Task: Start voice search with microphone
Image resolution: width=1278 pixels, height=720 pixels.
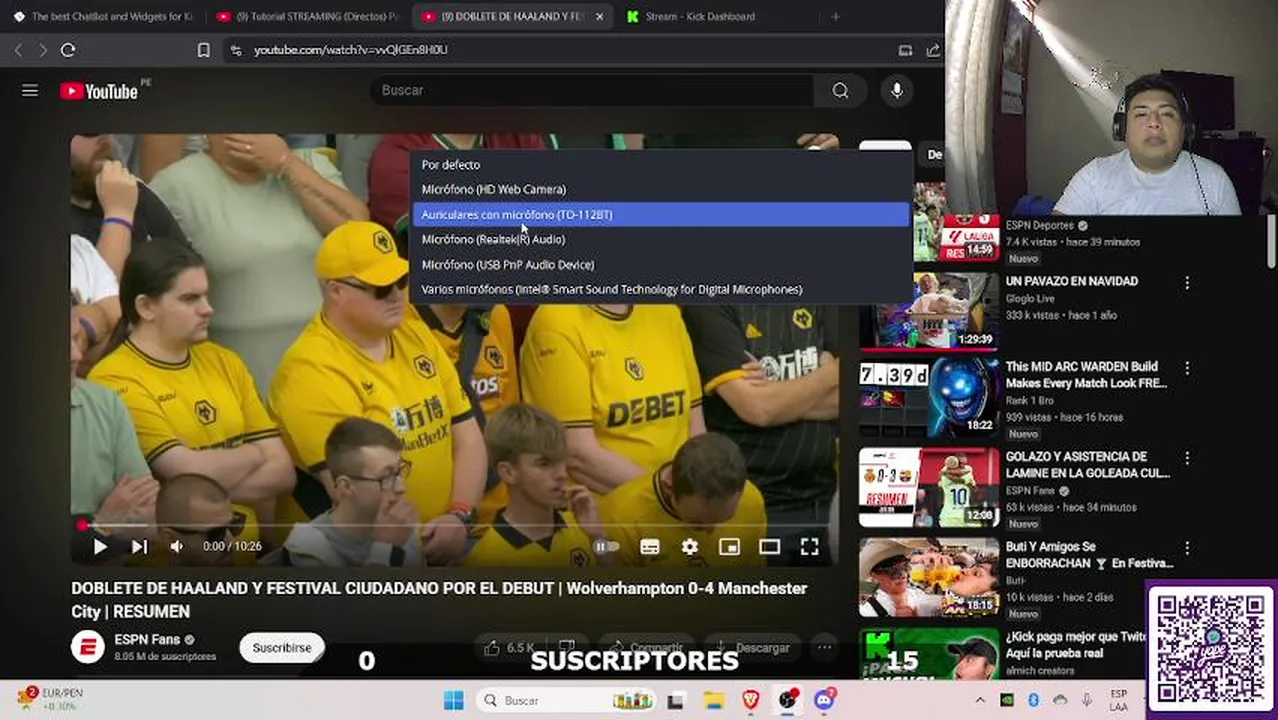Action: pyautogui.click(x=897, y=90)
